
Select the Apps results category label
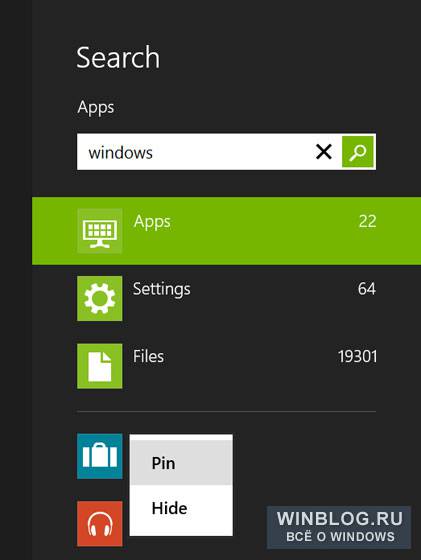tap(152, 222)
